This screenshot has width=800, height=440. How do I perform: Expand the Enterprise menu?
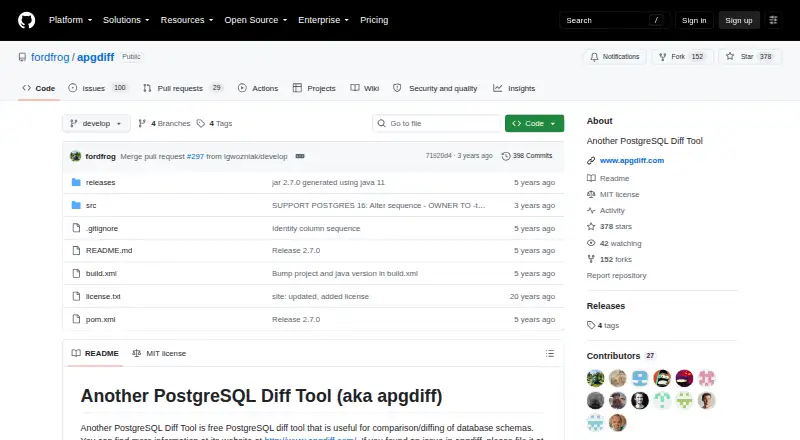[x=323, y=20]
